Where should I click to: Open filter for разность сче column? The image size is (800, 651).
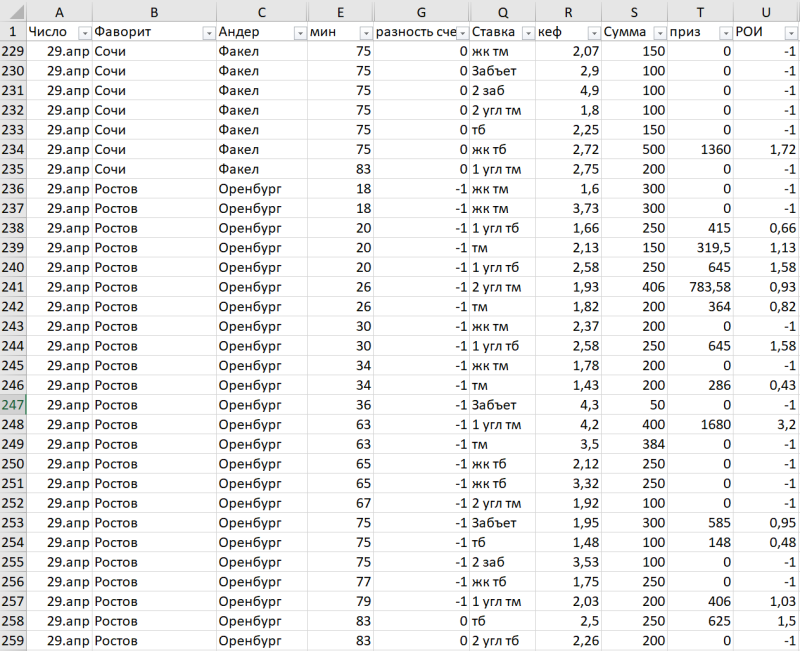tap(461, 32)
